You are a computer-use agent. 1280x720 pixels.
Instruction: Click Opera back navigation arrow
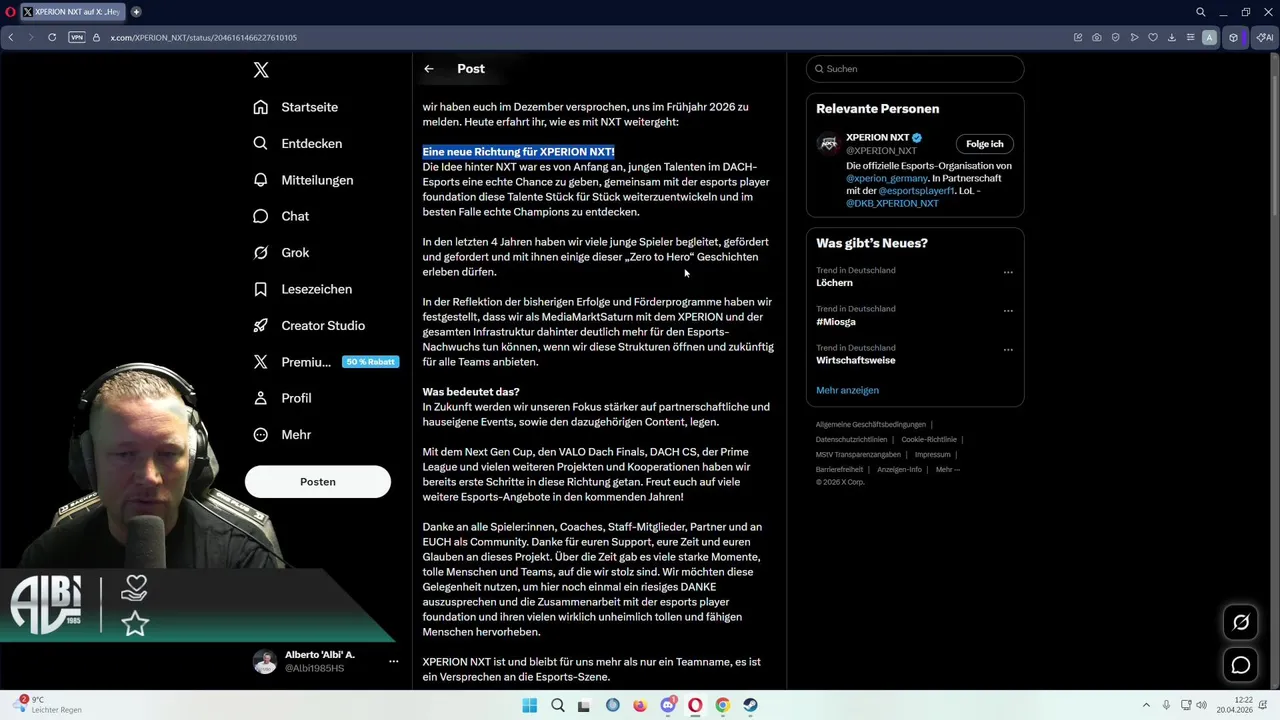[x=11, y=37]
